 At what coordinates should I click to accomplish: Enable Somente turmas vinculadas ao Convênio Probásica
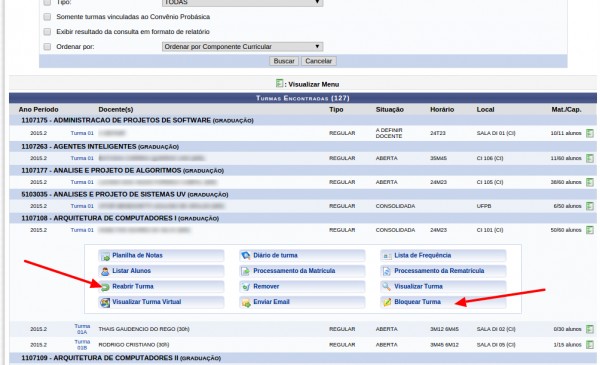pyautogui.click(x=47, y=17)
